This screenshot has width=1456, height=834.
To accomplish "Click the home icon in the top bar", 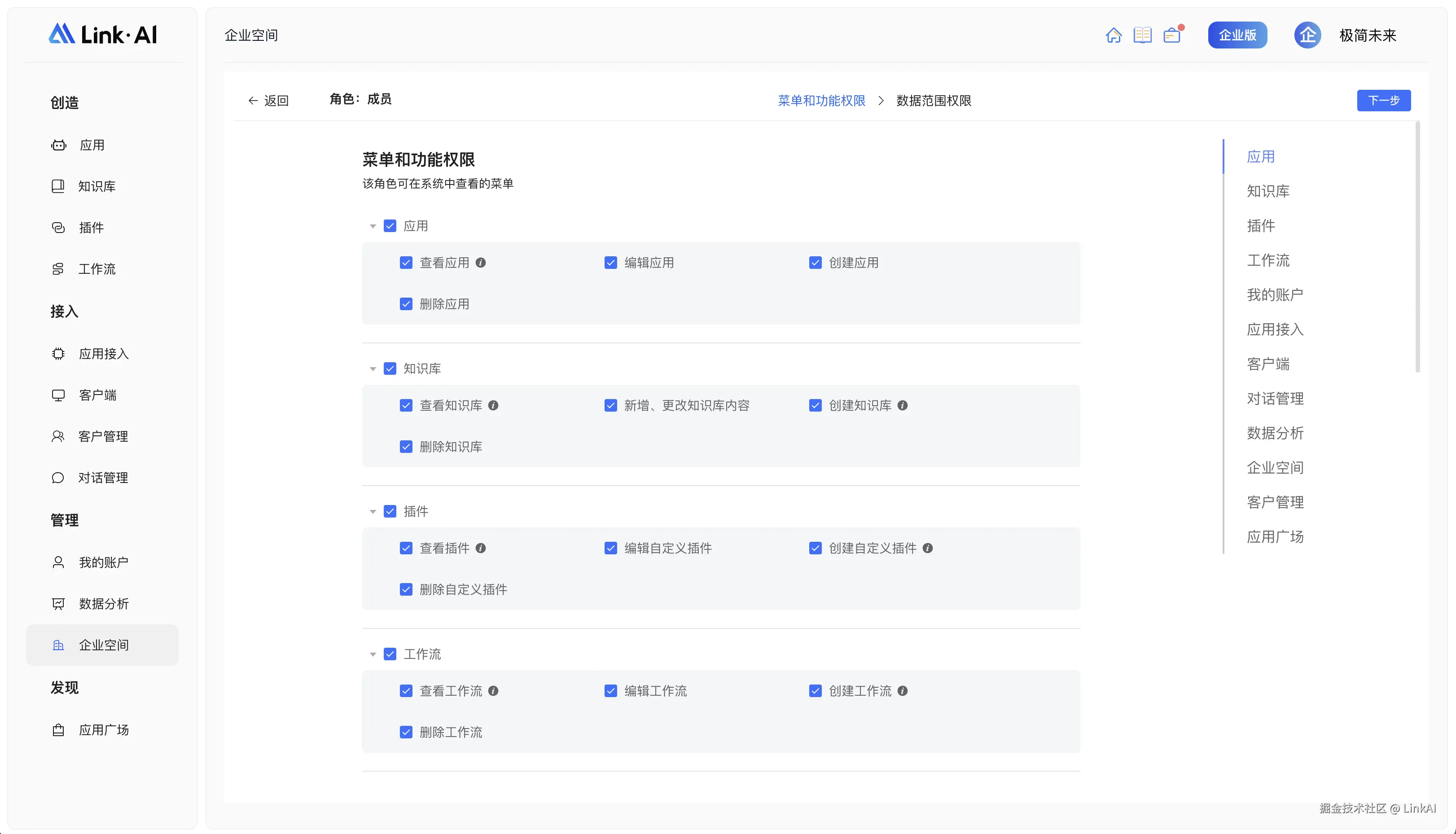I will click(1114, 35).
